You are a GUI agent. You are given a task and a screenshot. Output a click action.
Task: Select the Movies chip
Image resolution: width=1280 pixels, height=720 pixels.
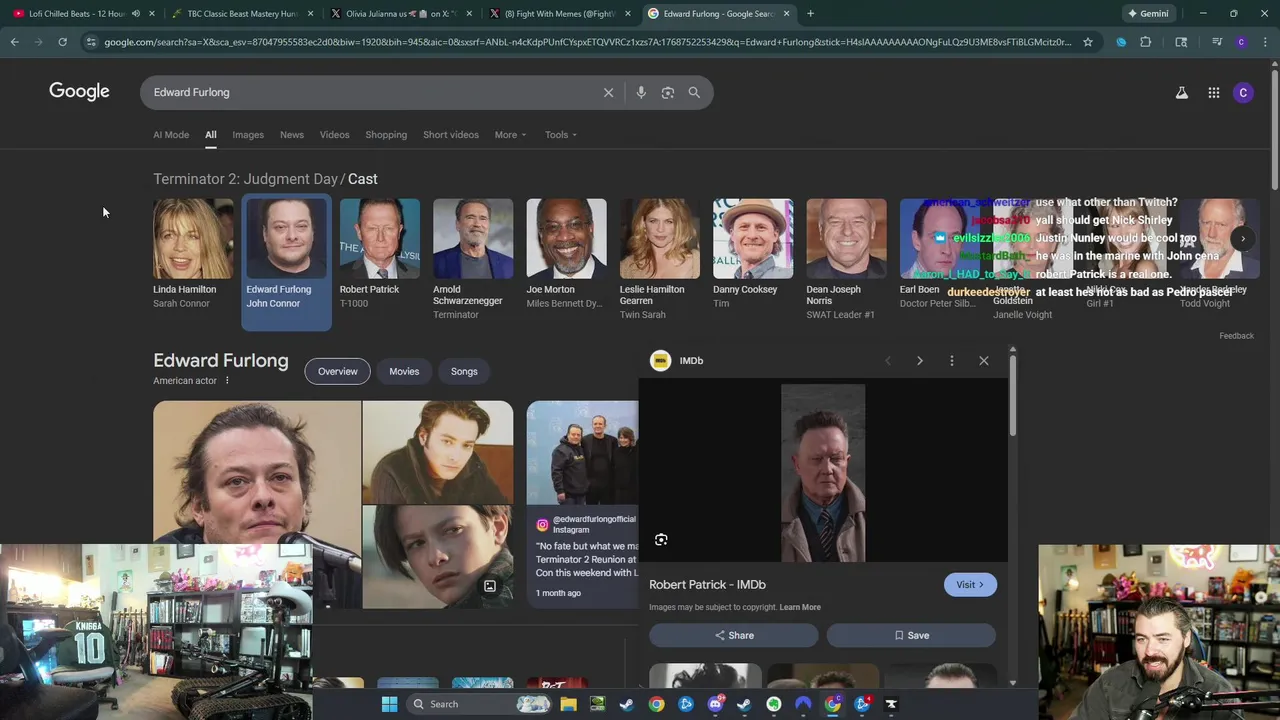pos(404,372)
